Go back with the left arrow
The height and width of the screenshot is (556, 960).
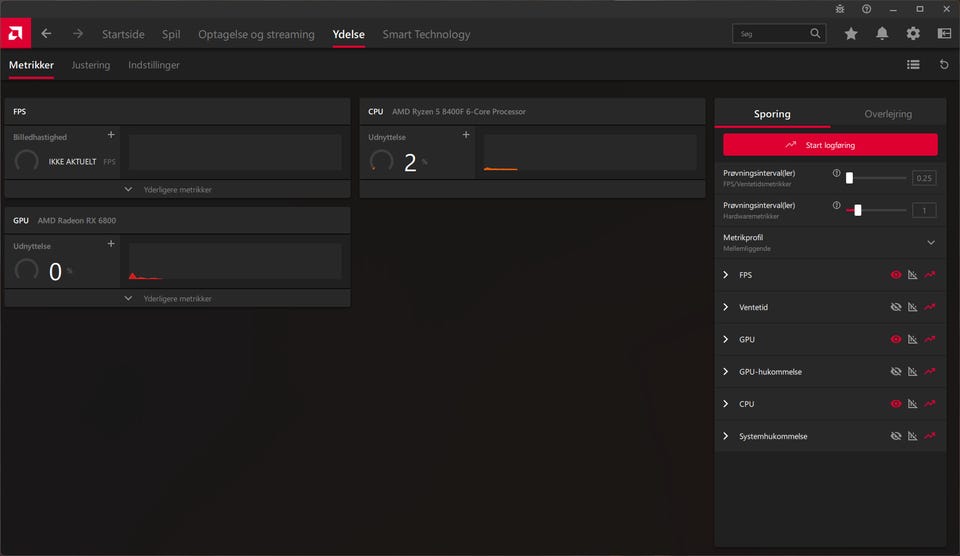(46, 34)
